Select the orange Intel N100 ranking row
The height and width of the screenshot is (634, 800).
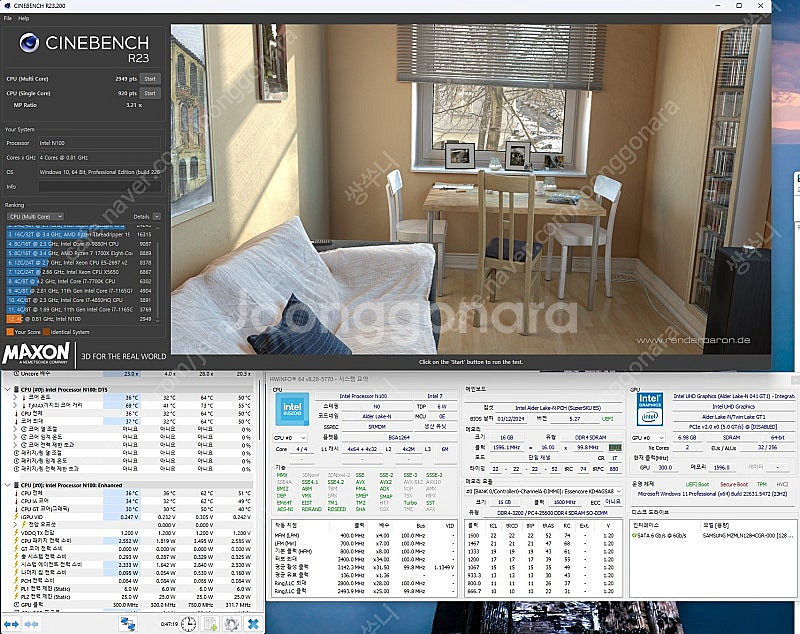pos(79,319)
